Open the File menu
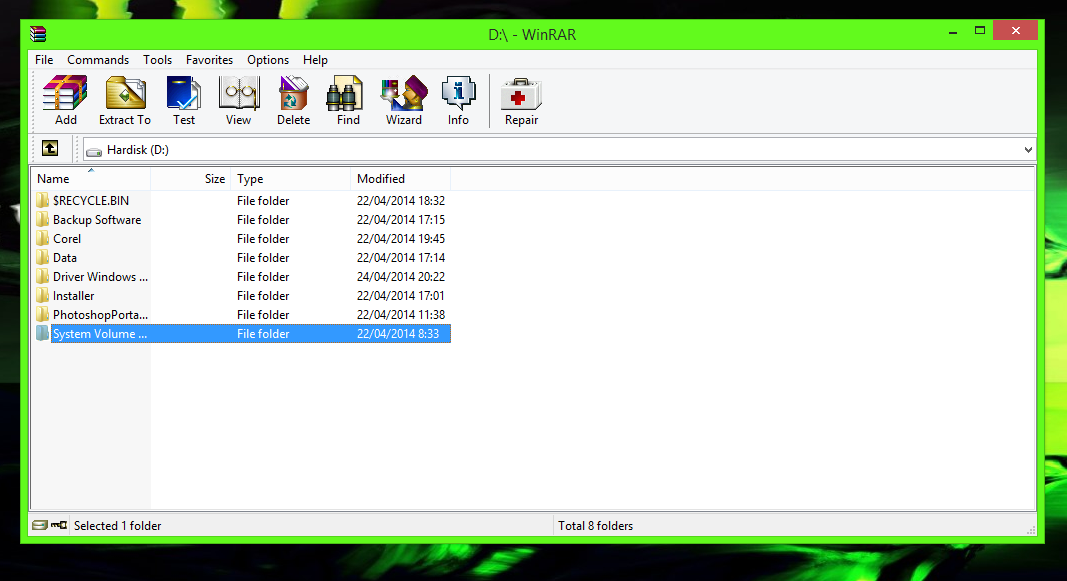Image resolution: width=1067 pixels, height=581 pixels. (44, 60)
